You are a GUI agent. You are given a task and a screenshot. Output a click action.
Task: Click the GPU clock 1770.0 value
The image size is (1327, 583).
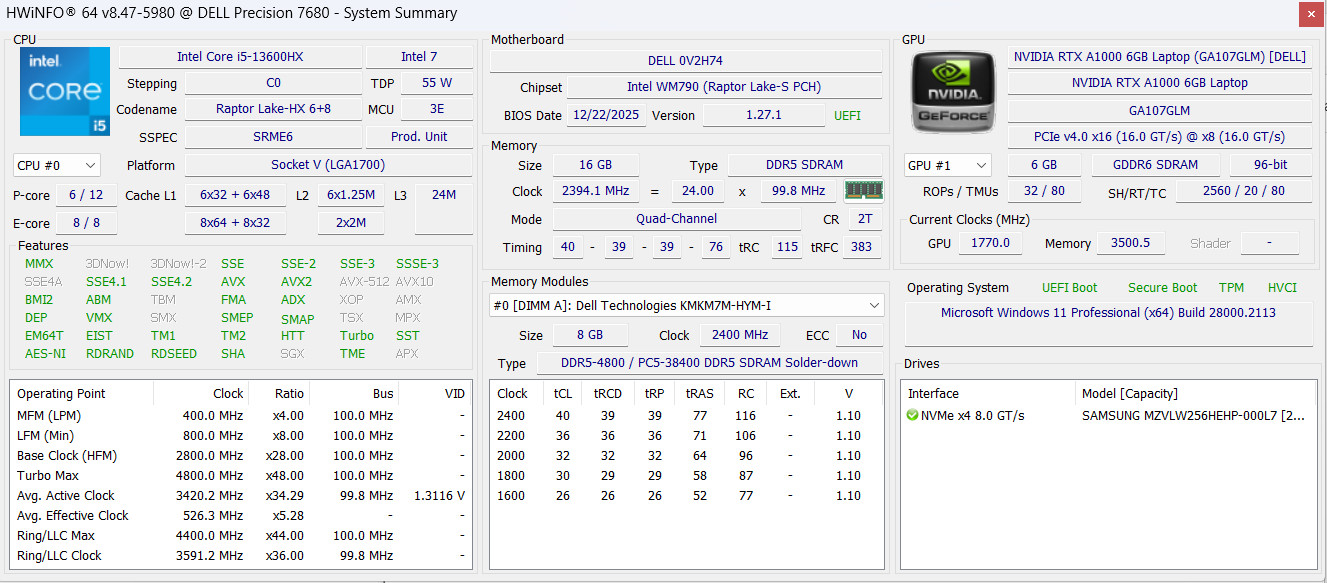990,243
